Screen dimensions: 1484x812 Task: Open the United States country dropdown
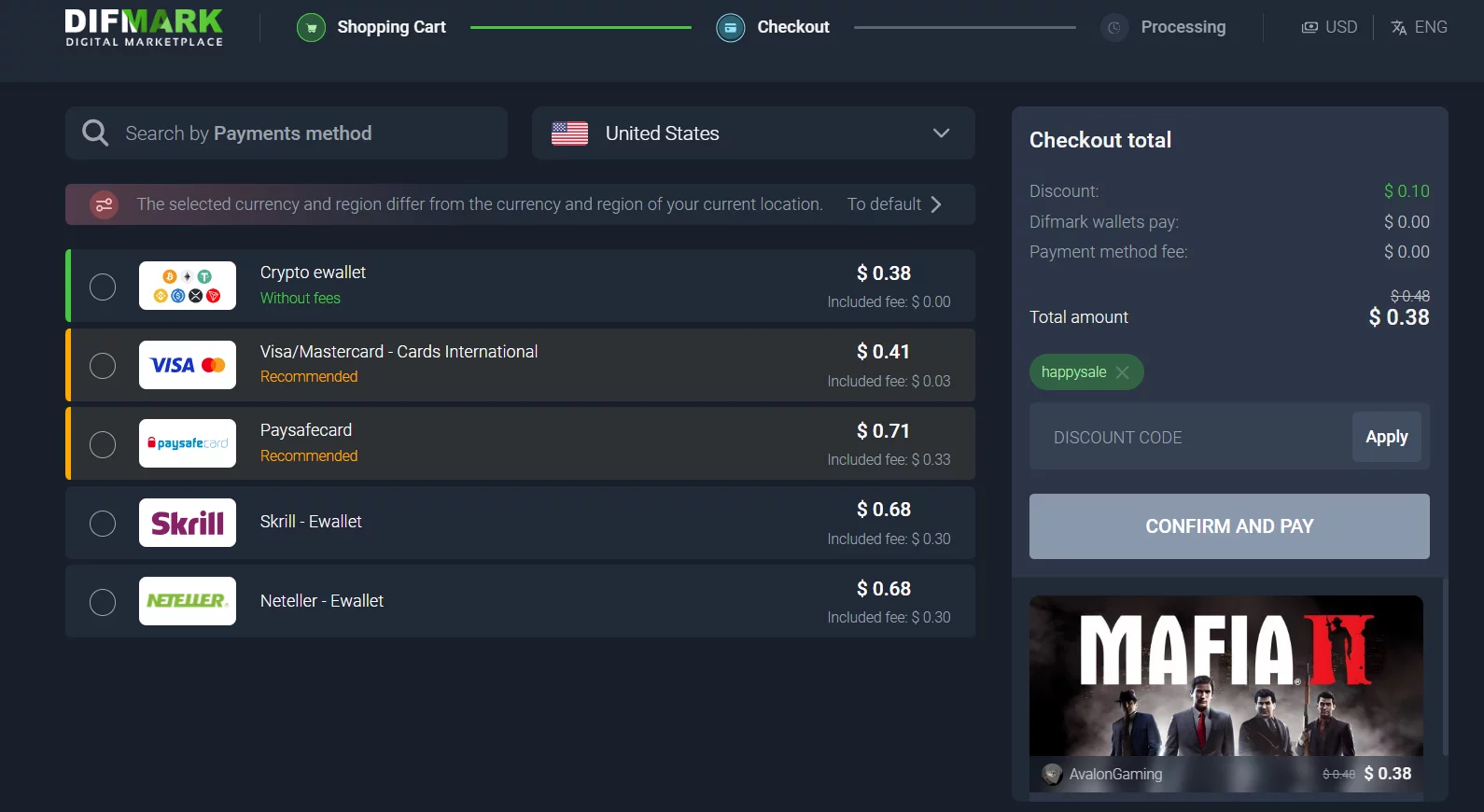click(753, 133)
